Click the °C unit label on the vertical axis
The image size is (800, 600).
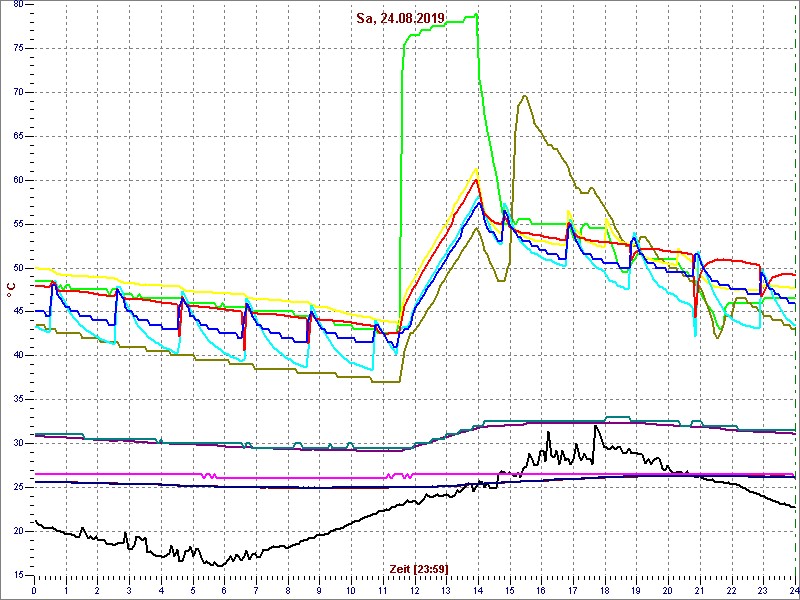(x=10, y=289)
